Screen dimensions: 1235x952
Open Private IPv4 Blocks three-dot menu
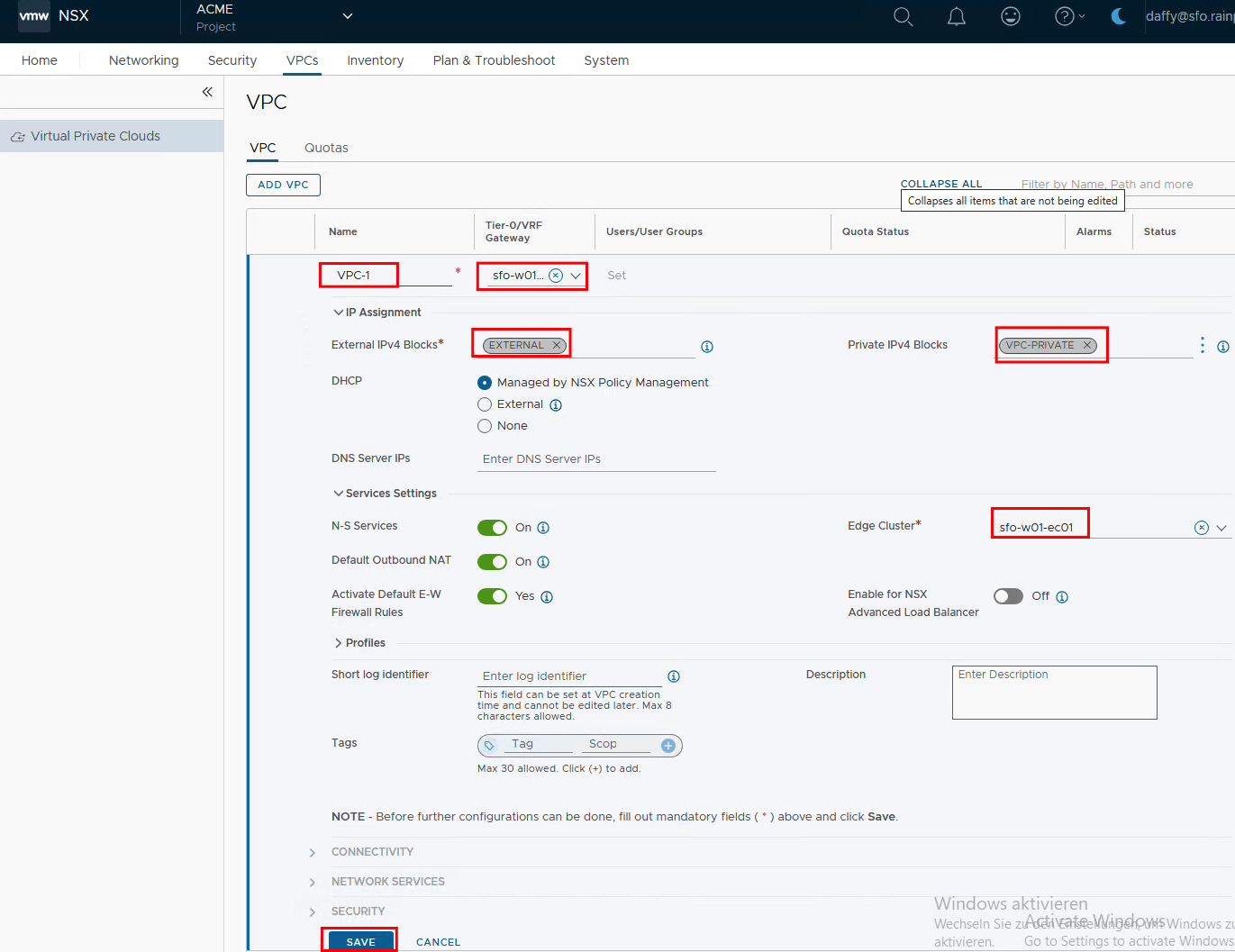[x=1202, y=345]
